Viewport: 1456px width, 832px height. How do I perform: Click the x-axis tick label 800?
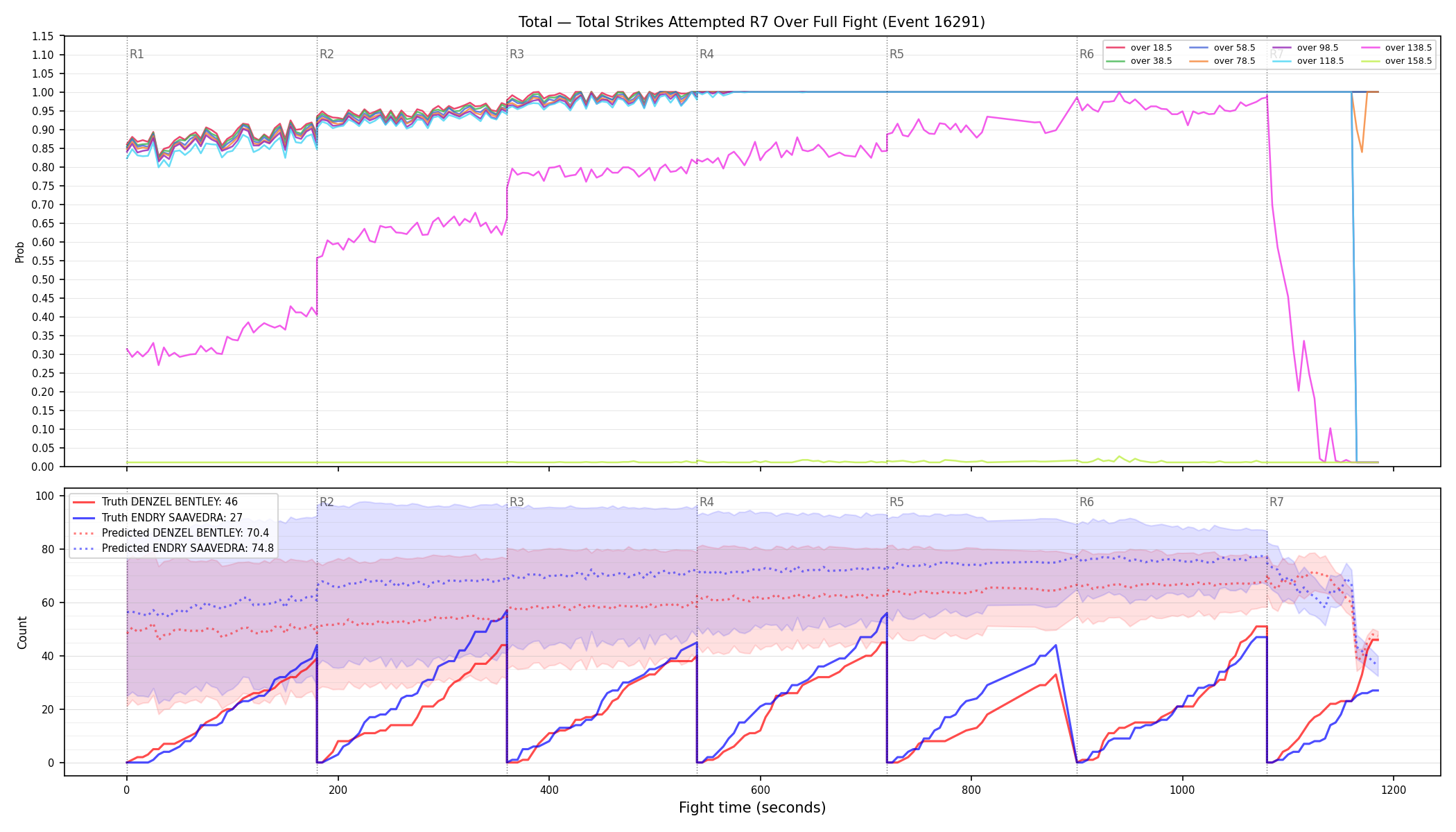[x=971, y=790]
